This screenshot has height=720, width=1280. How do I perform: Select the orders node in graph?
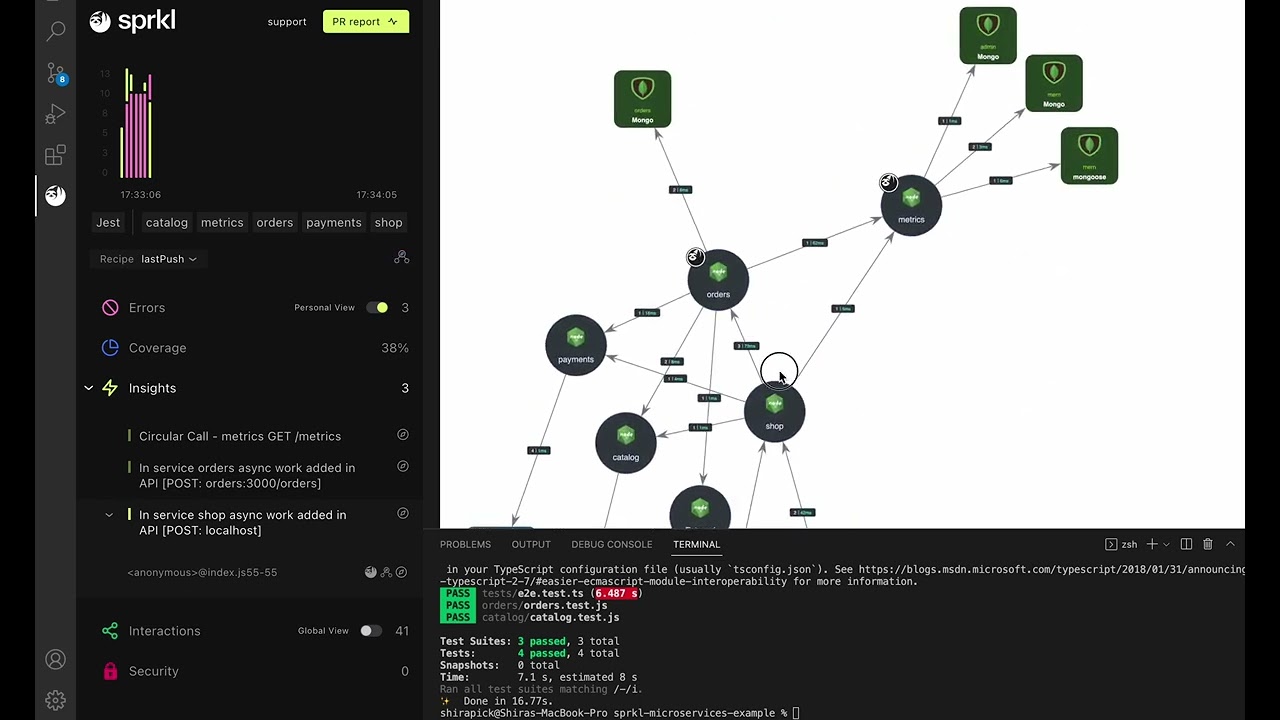pyautogui.click(x=718, y=280)
